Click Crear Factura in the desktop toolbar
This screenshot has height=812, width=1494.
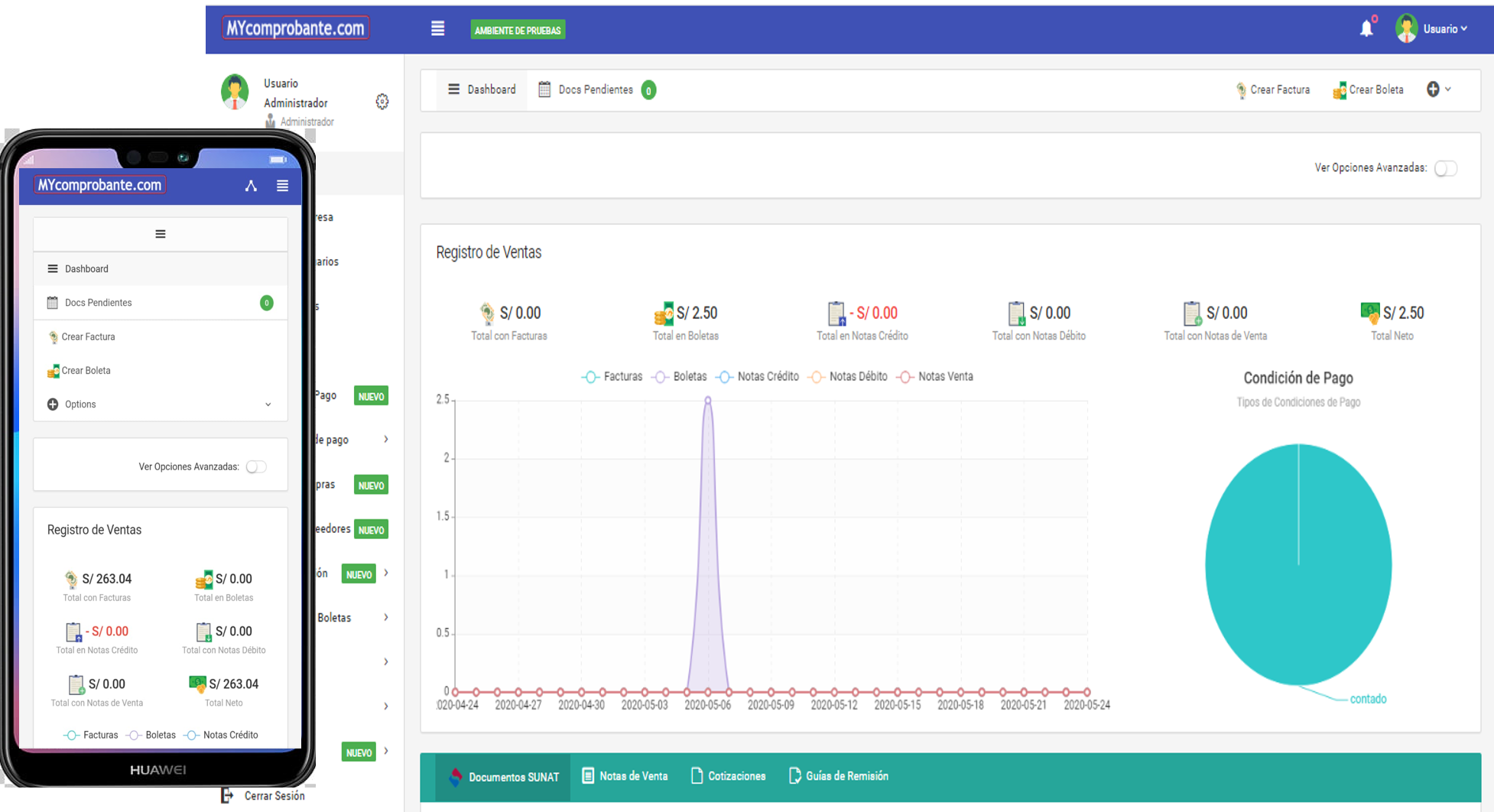pos(1273,90)
